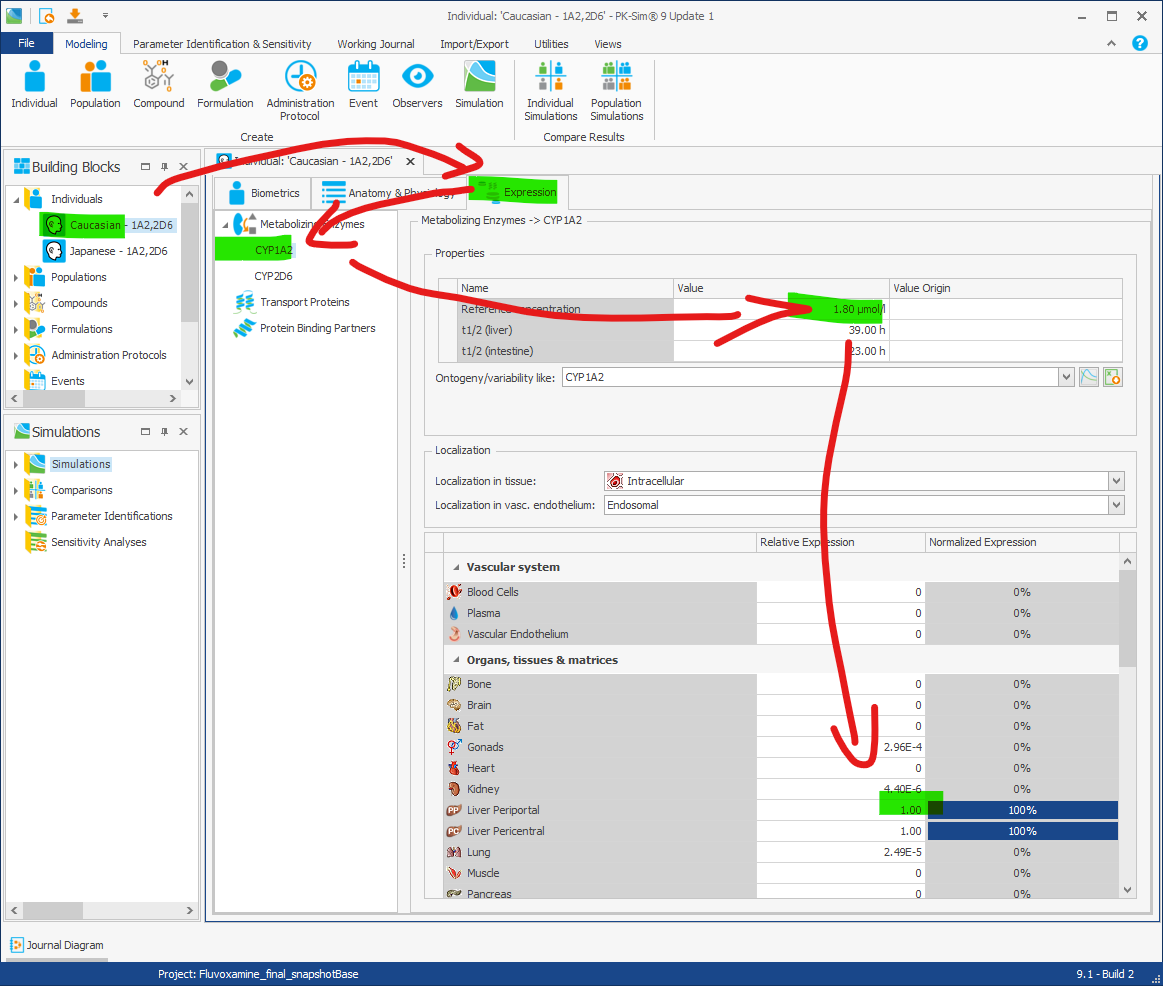Pin the Building Blocks panel
This screenshot has height=986, width=1163.
click(x=165, y=167)
